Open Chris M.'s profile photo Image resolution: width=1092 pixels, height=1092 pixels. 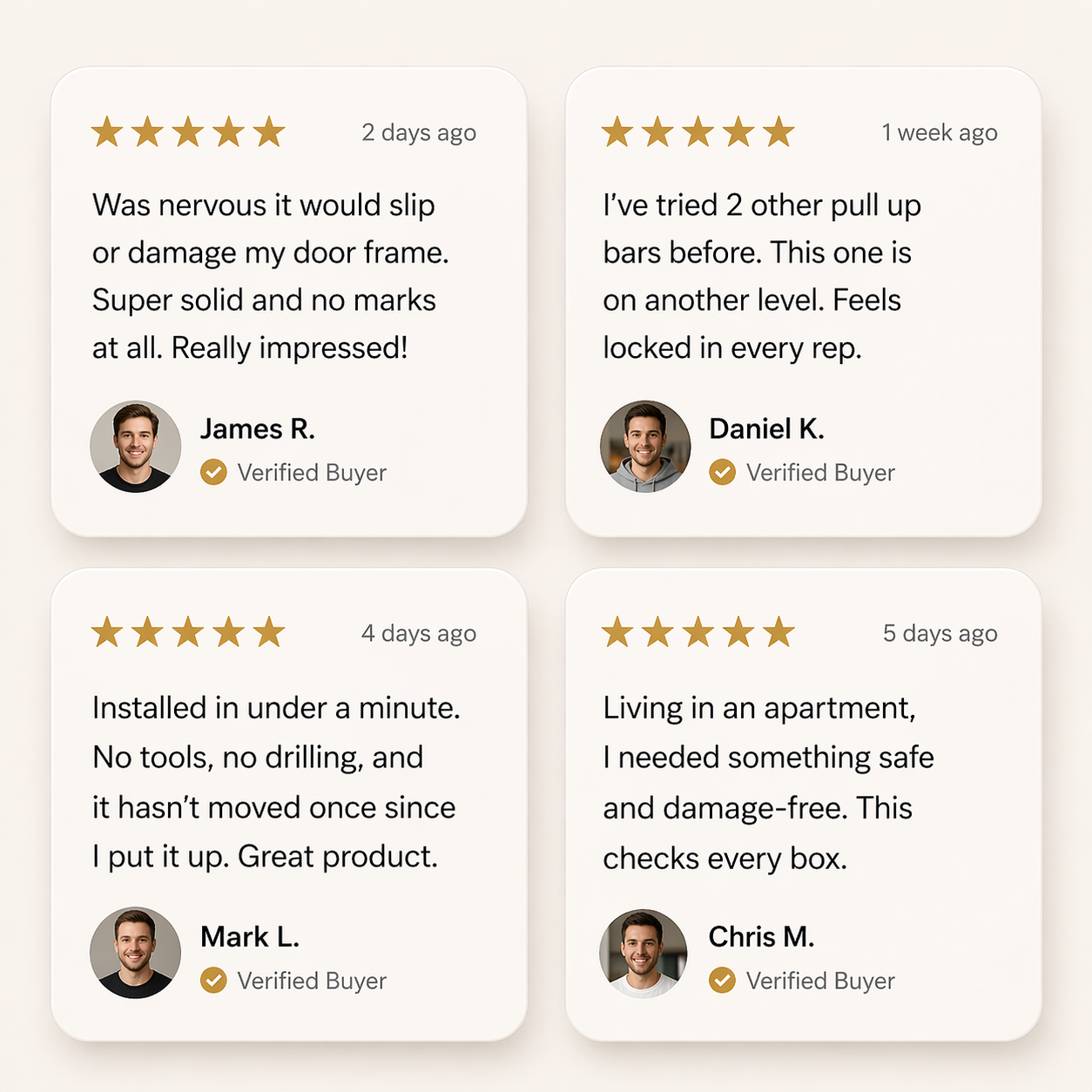click(644, 954)
